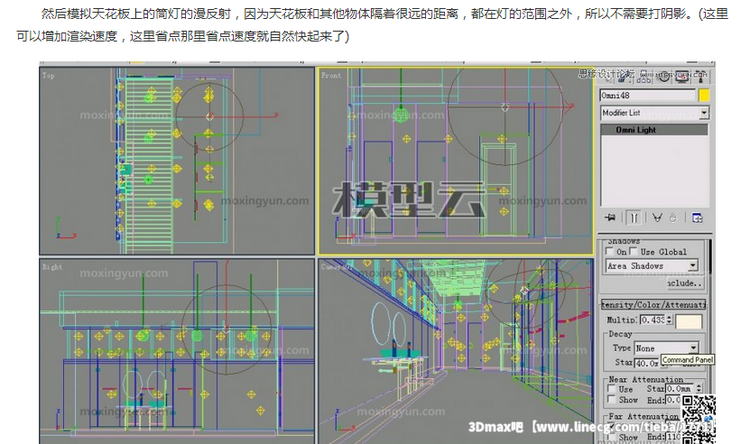Enable Near Attenuation Show checkbox

(x=611, y=399)
